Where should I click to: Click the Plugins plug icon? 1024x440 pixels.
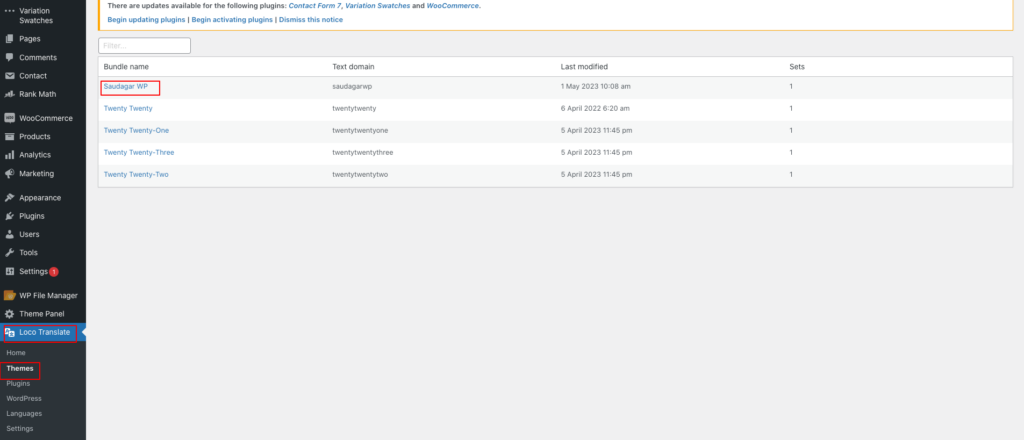coord(9,216)
